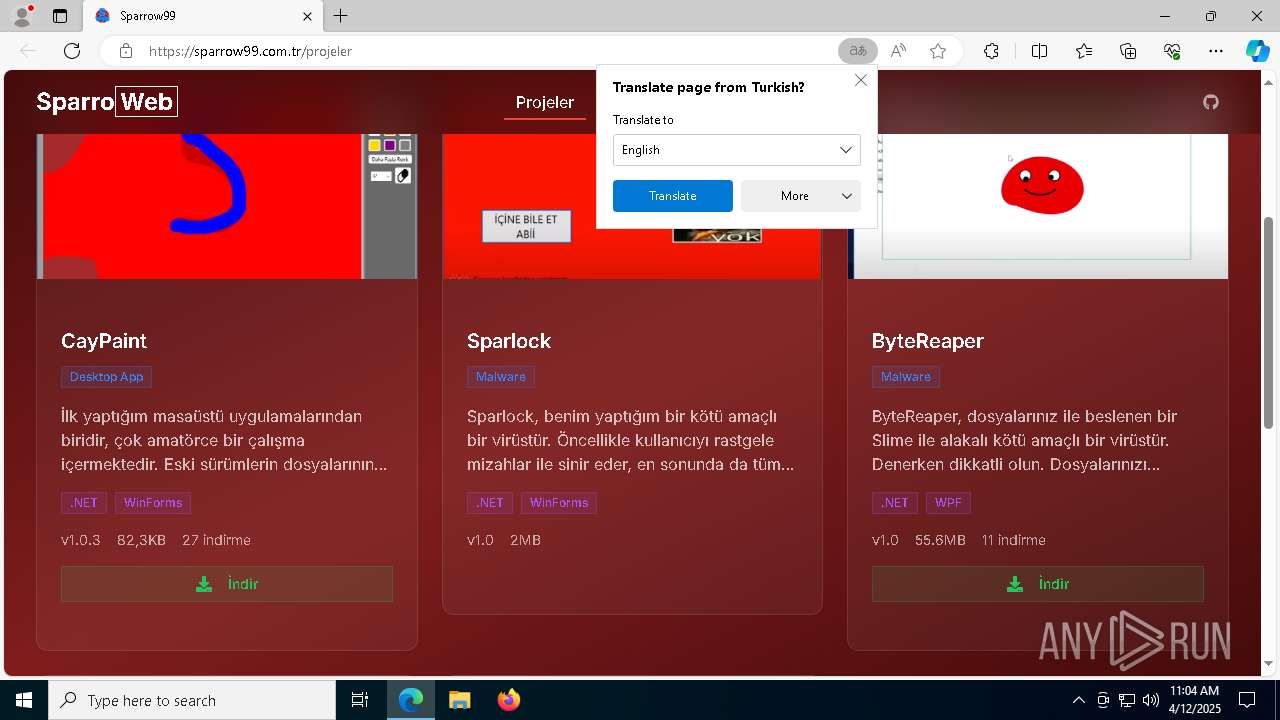Open File Explorer from taskbar

point(459,700)
